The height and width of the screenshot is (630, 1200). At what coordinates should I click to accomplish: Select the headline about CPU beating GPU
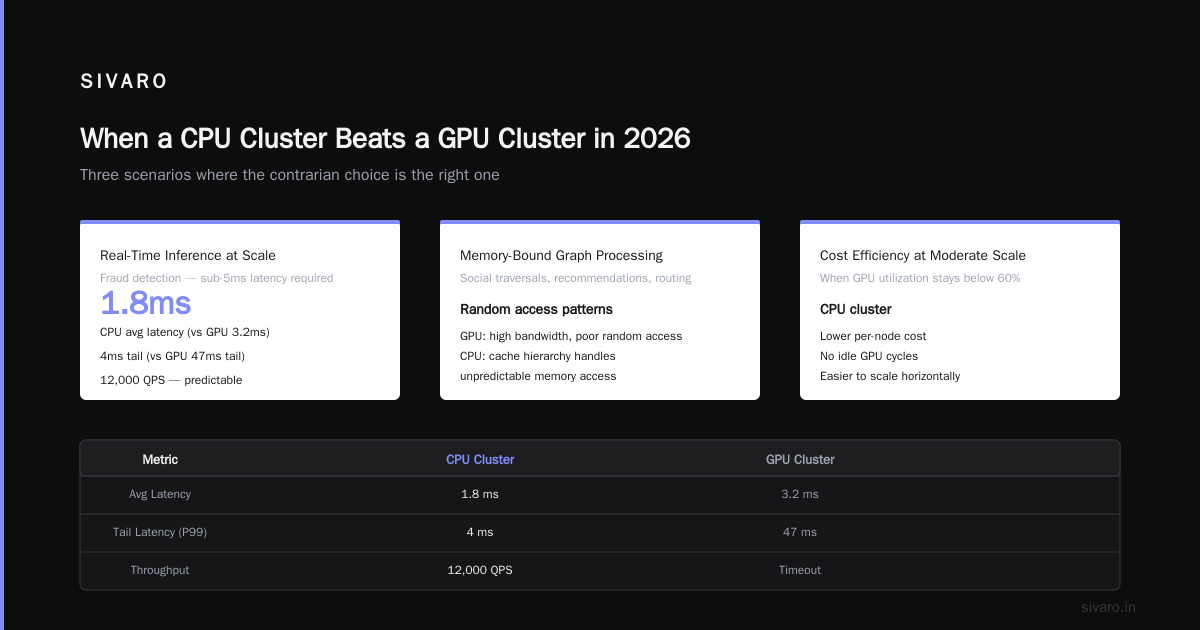coord(385,138)
